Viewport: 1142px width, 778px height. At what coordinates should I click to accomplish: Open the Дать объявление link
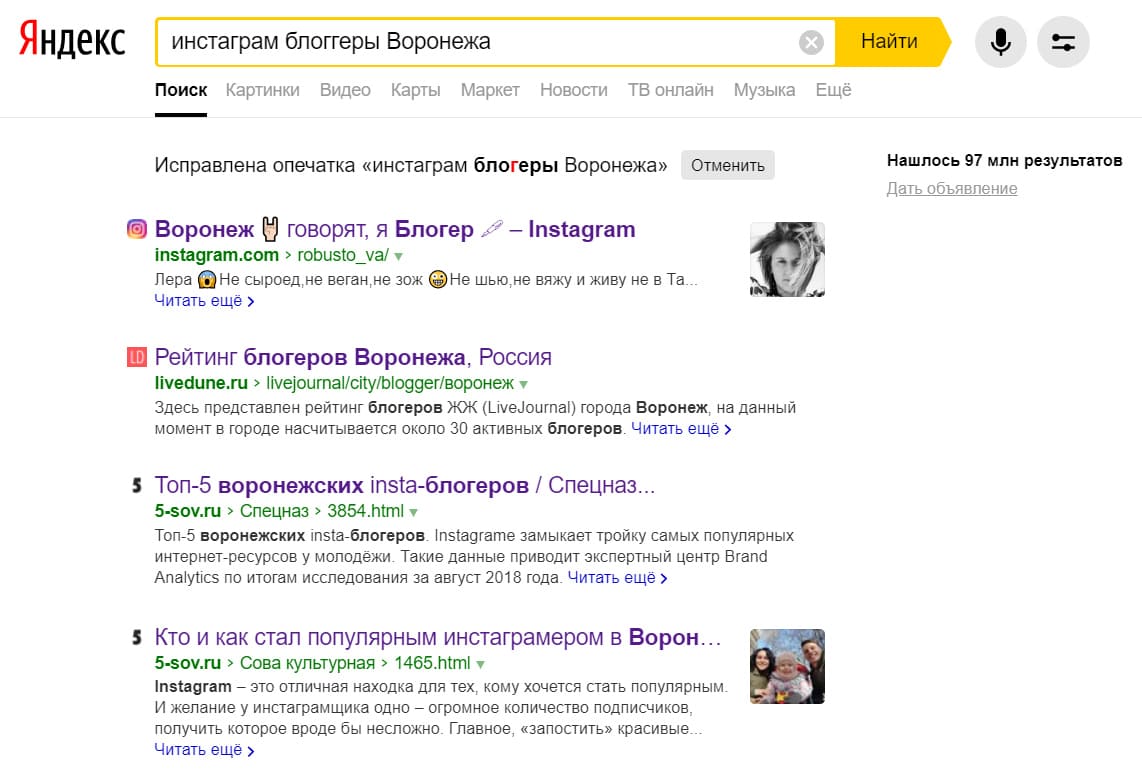click(952, 189)
